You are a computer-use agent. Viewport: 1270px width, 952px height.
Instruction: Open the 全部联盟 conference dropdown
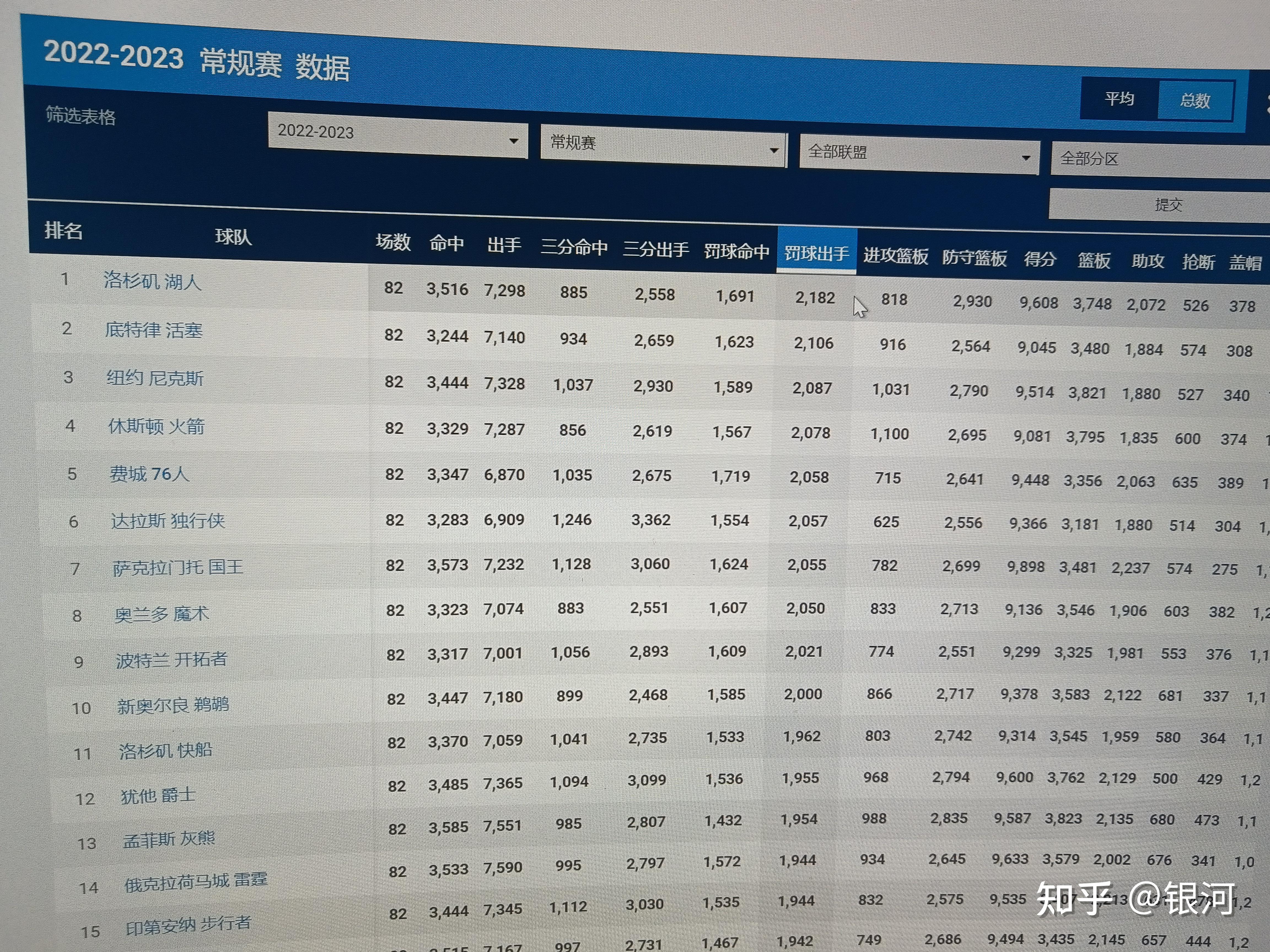[919, 154]
